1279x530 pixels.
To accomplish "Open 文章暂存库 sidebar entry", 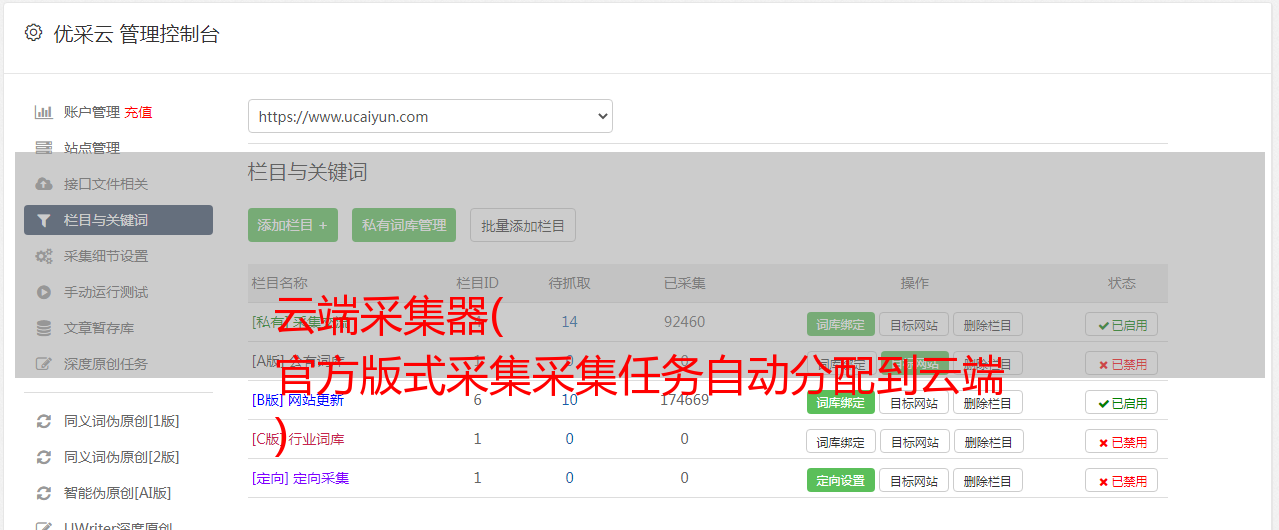I will coord(99,328).
